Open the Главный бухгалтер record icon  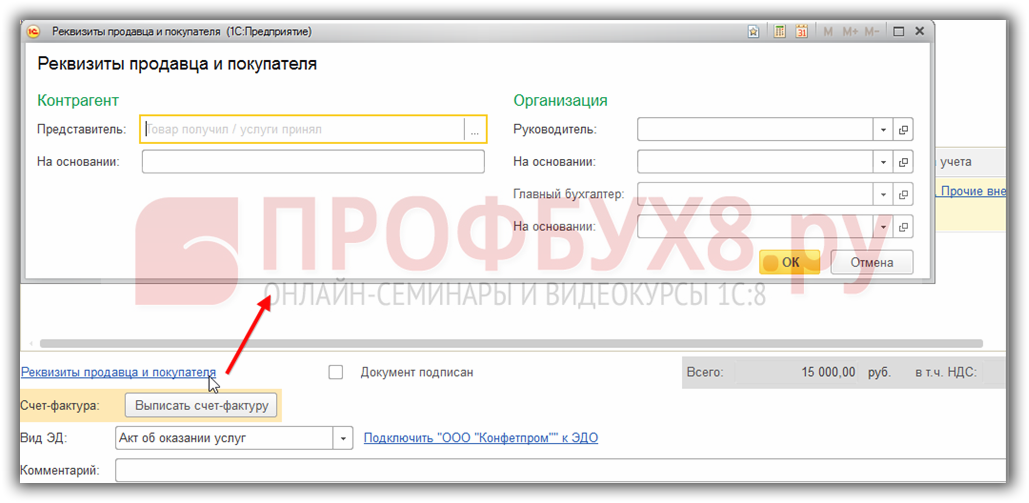coord(904,194)
